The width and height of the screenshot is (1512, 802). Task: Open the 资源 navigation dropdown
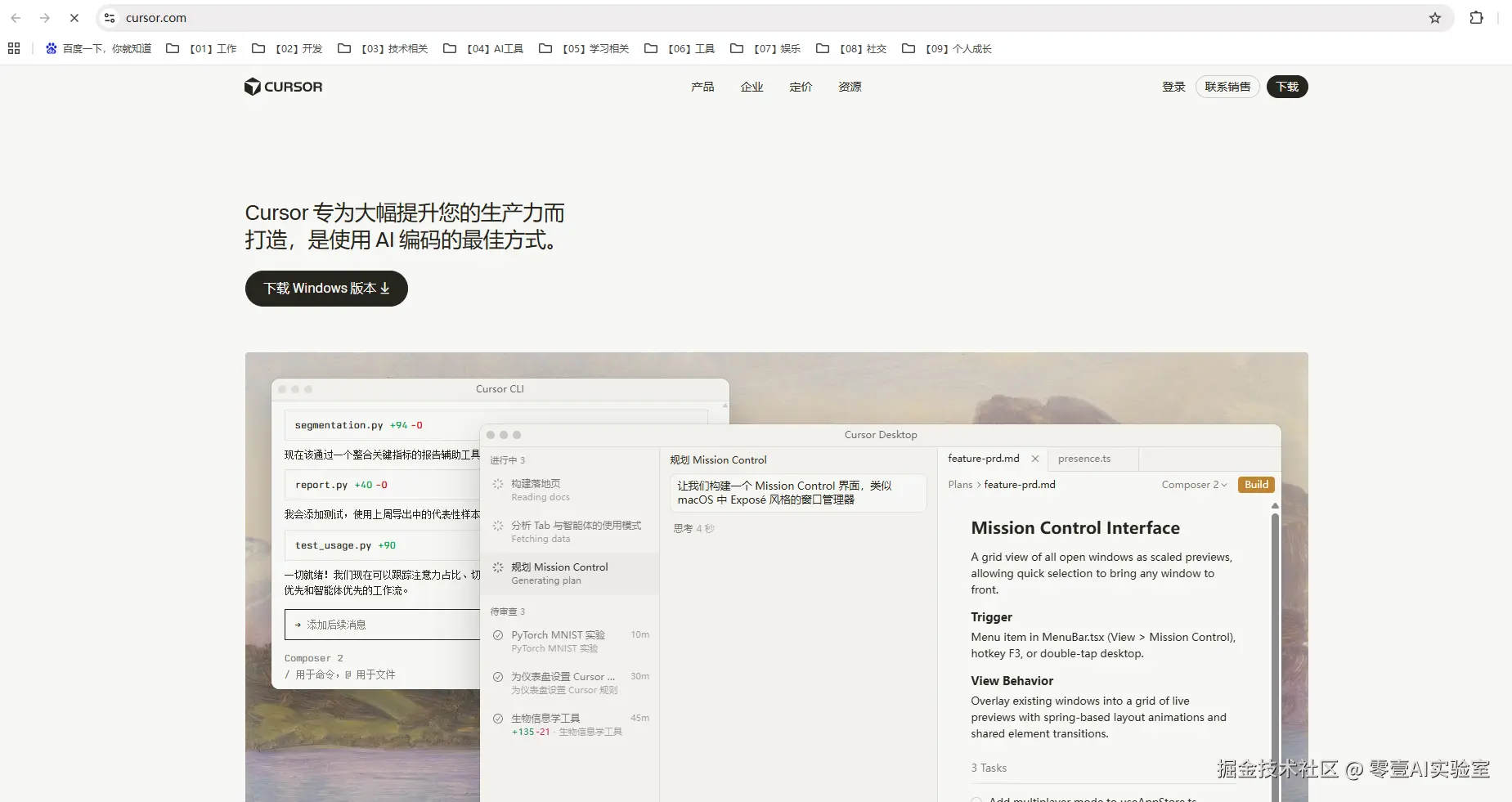click(849, 87)
